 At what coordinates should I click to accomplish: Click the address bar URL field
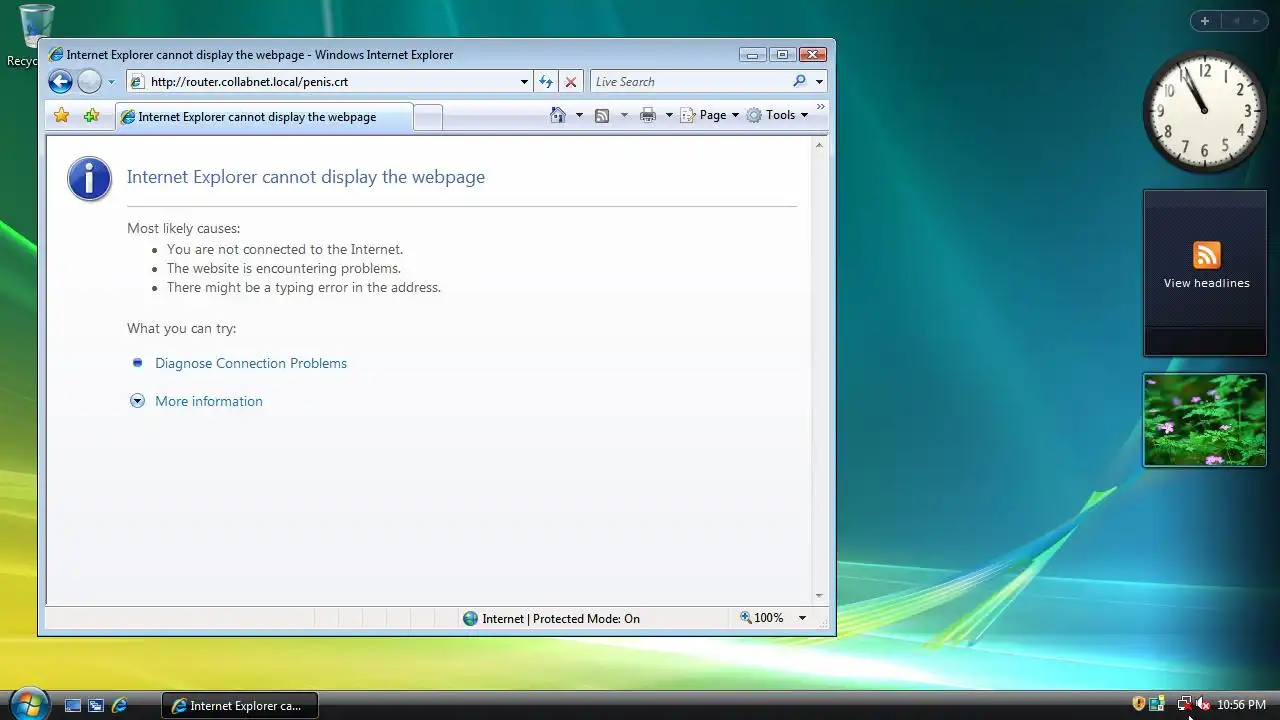coord(332,82)
